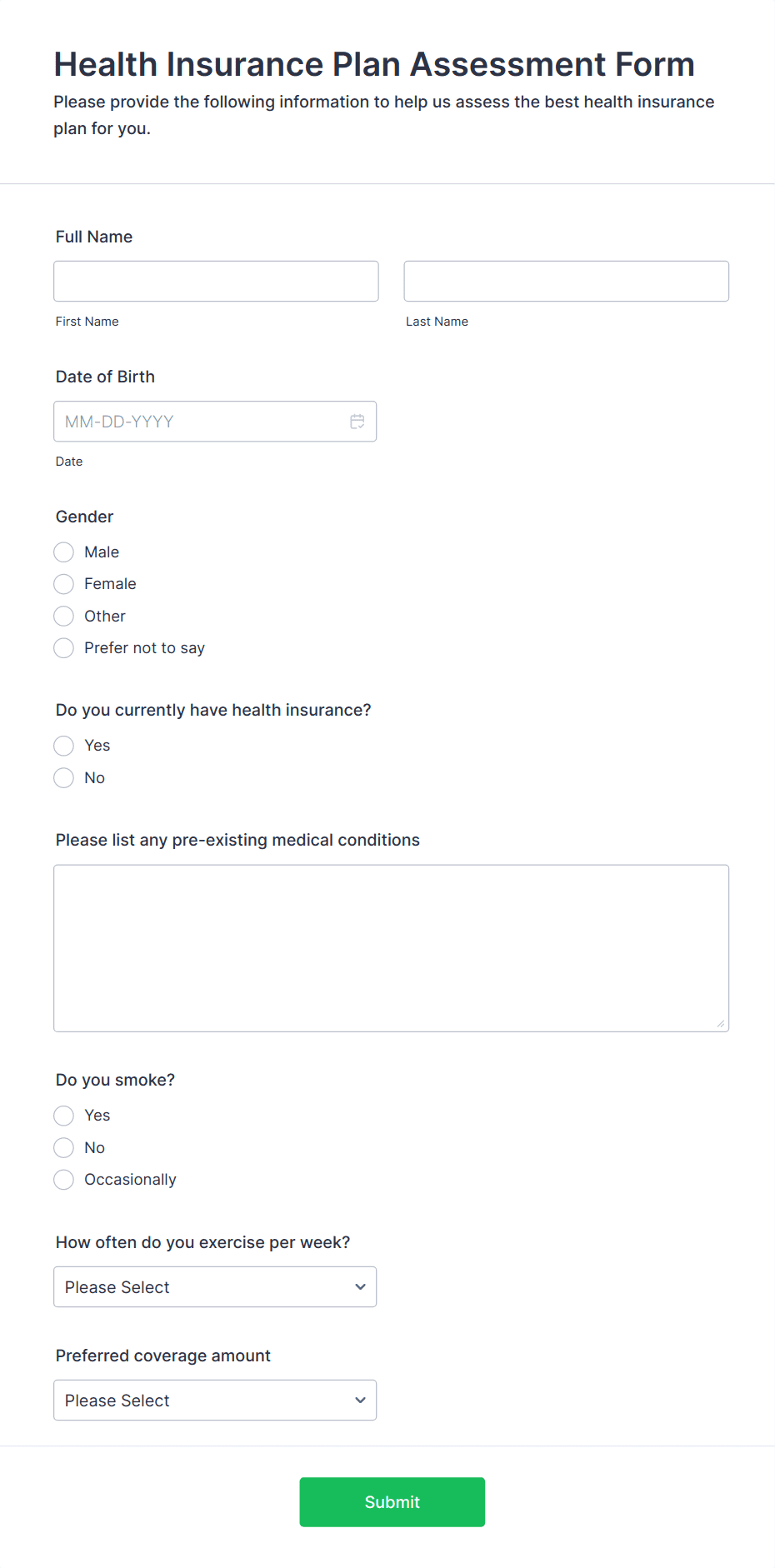
Task: Choose Other for gender
Action: point(64,617)
